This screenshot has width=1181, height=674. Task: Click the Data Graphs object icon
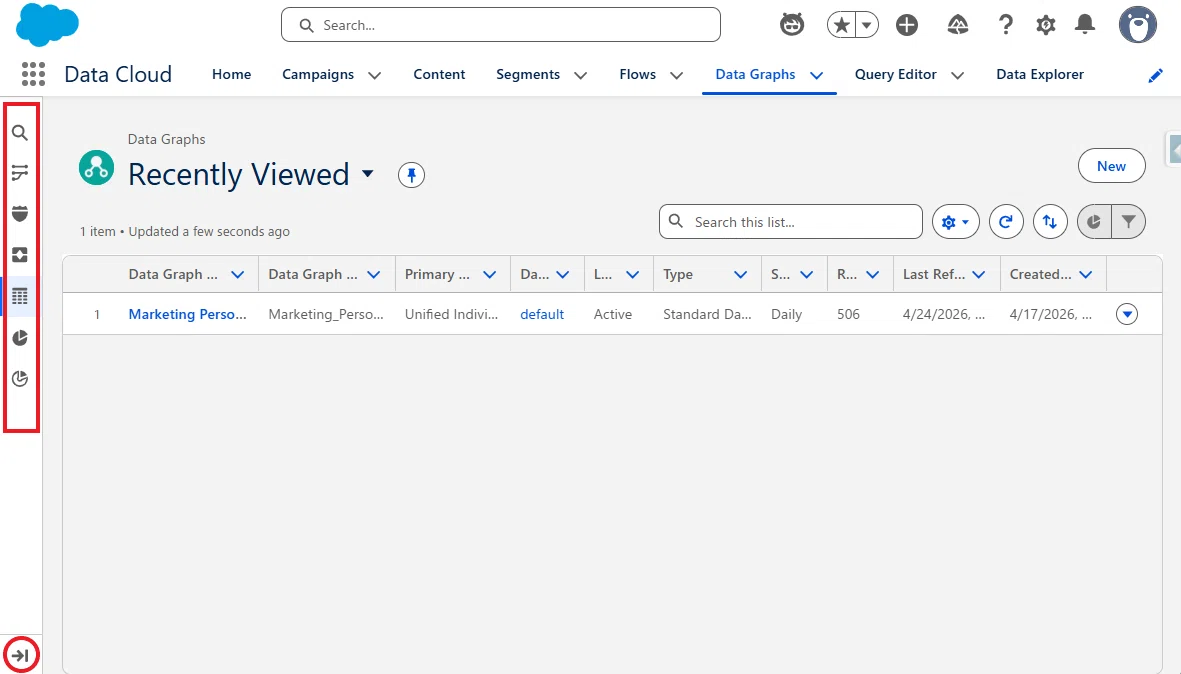point(96,168)
